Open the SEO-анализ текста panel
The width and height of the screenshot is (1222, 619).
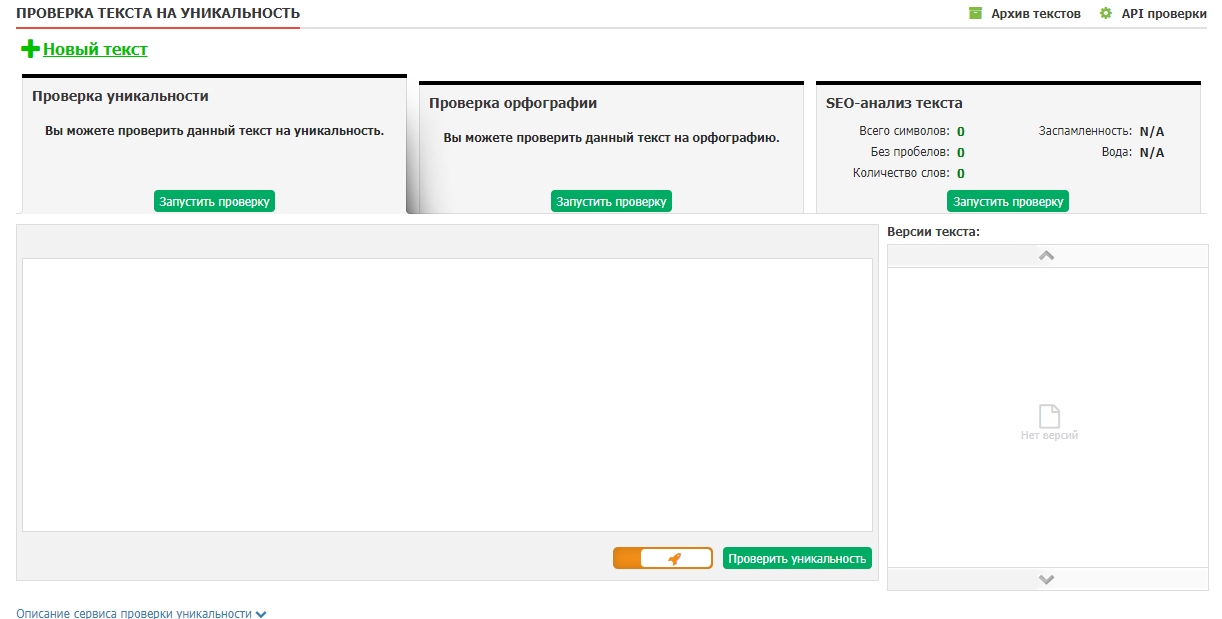[x=893, y=103]
